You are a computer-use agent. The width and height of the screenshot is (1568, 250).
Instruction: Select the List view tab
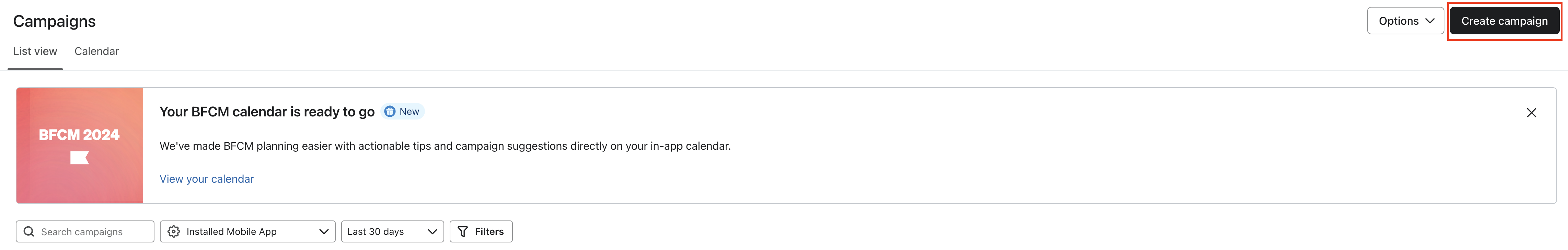point(35,52)
